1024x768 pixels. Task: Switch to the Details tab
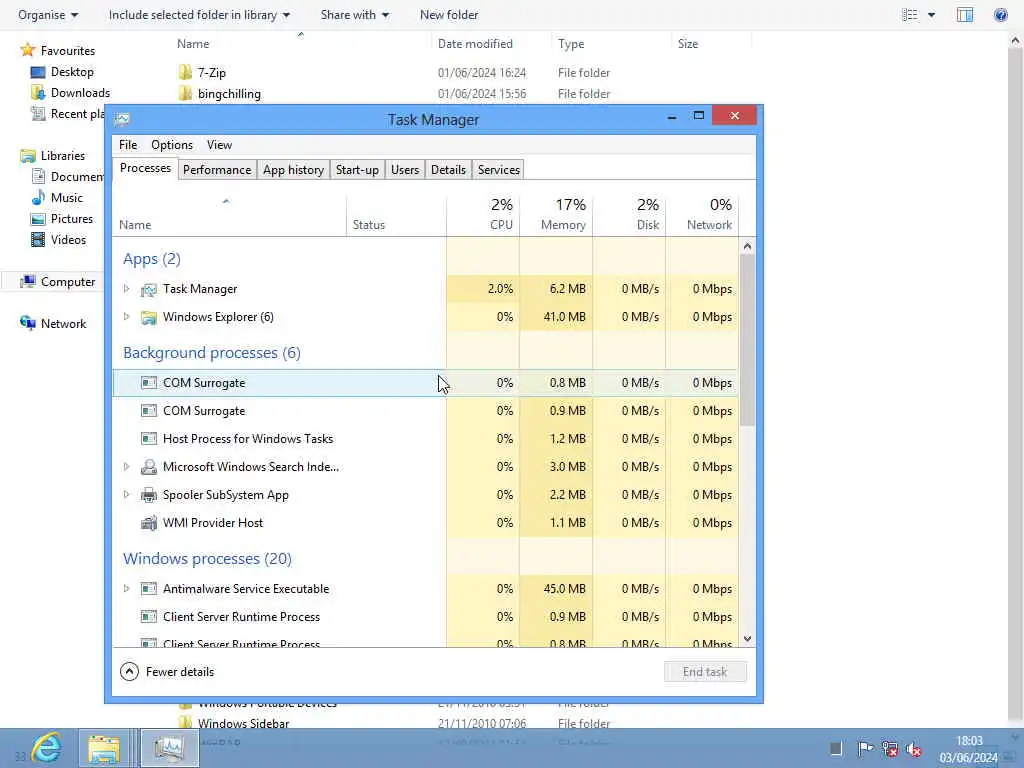pos(449,170)
